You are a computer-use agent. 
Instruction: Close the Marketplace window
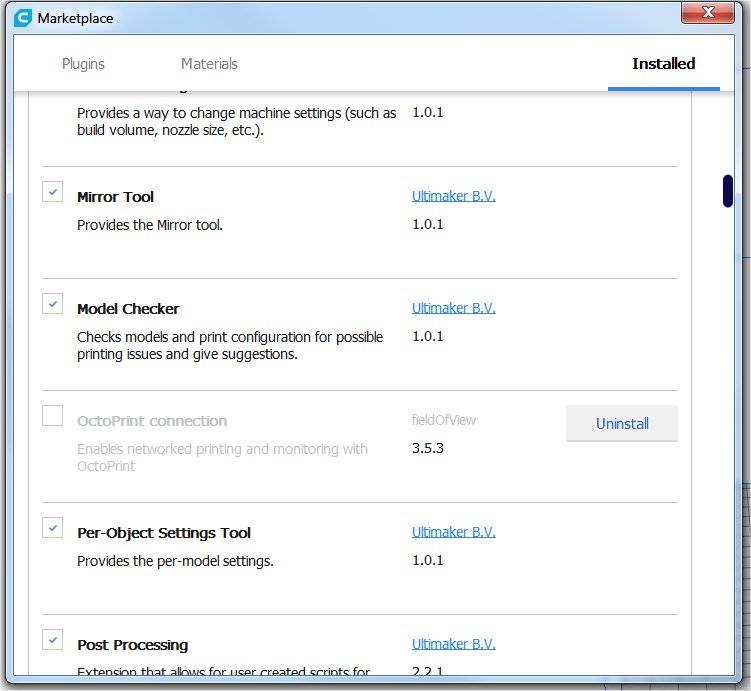[707, 12]
